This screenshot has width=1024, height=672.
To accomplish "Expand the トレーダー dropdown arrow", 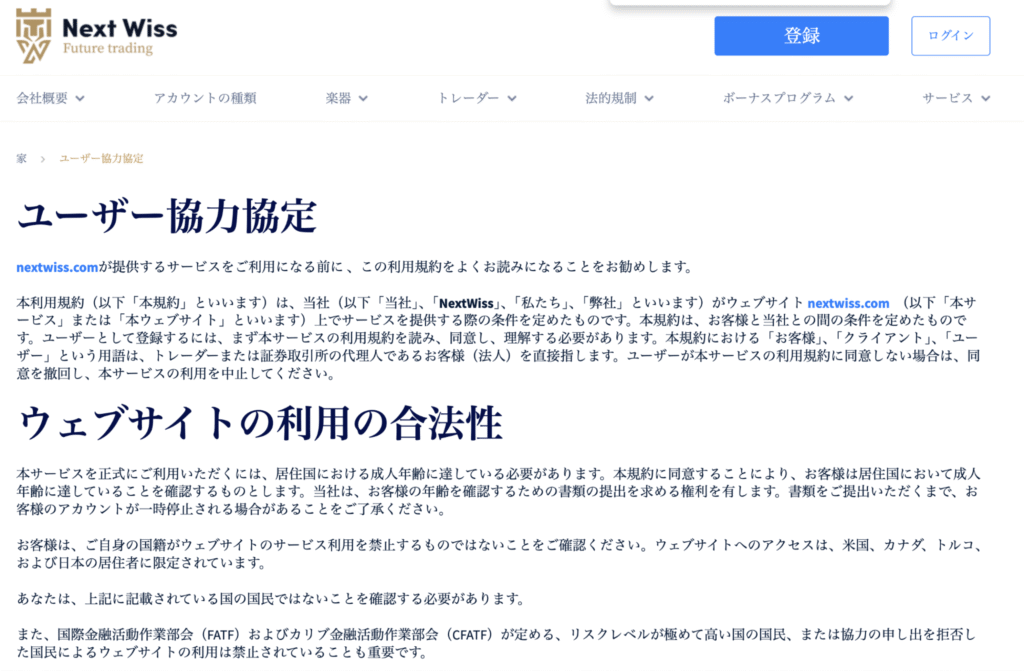I will pos(512,99).
